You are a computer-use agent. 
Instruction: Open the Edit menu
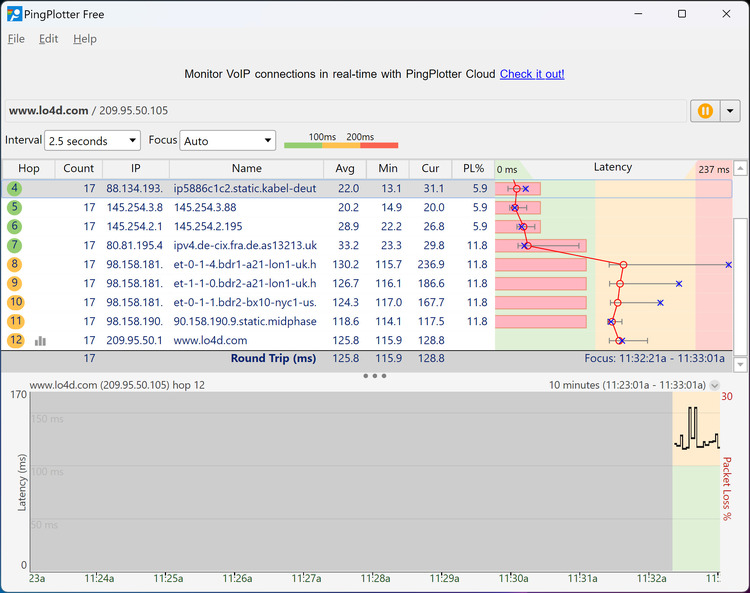click(x=48, y=39)
